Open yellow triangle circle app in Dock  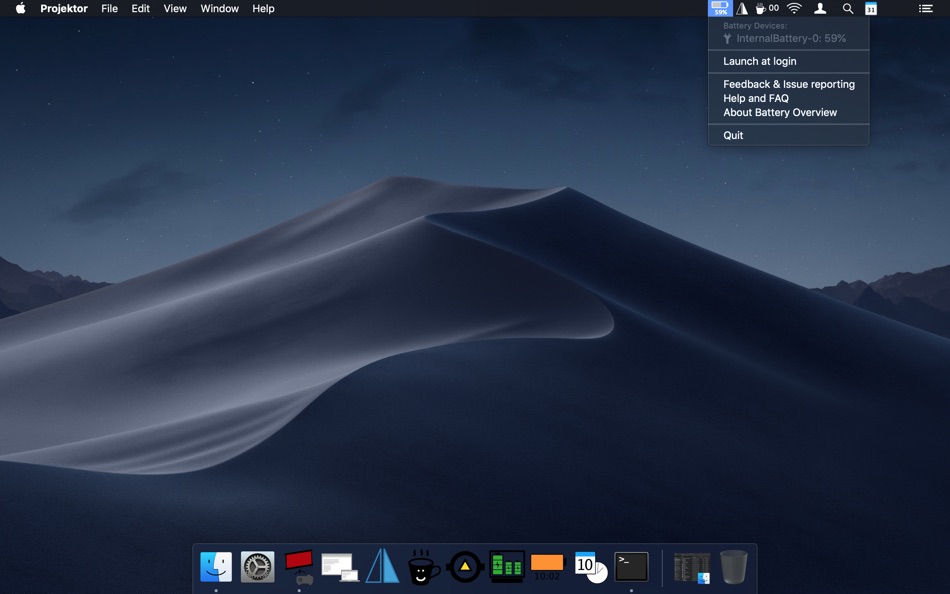coord(465,567)
